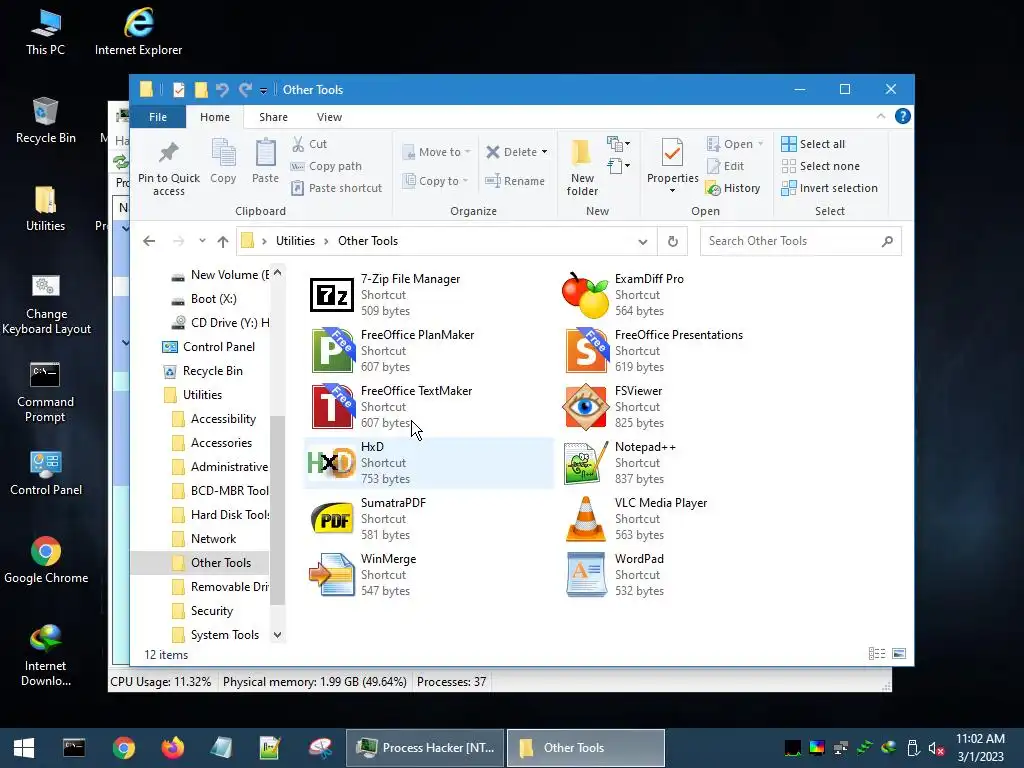Click in the Search Other Tools field

(801, 241)
